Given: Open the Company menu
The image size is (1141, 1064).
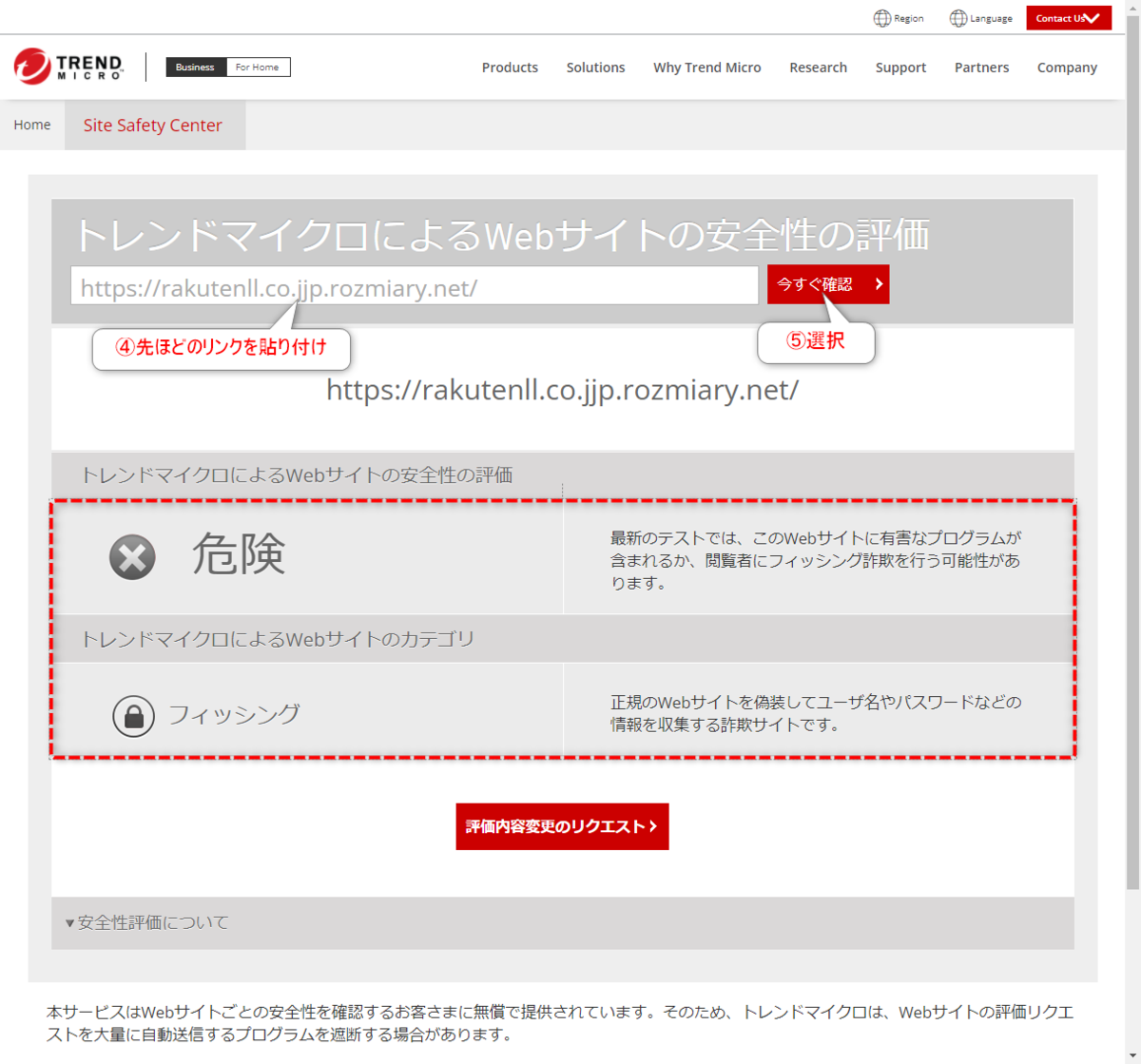Looking at the screenshot, I should [1067, 68].
